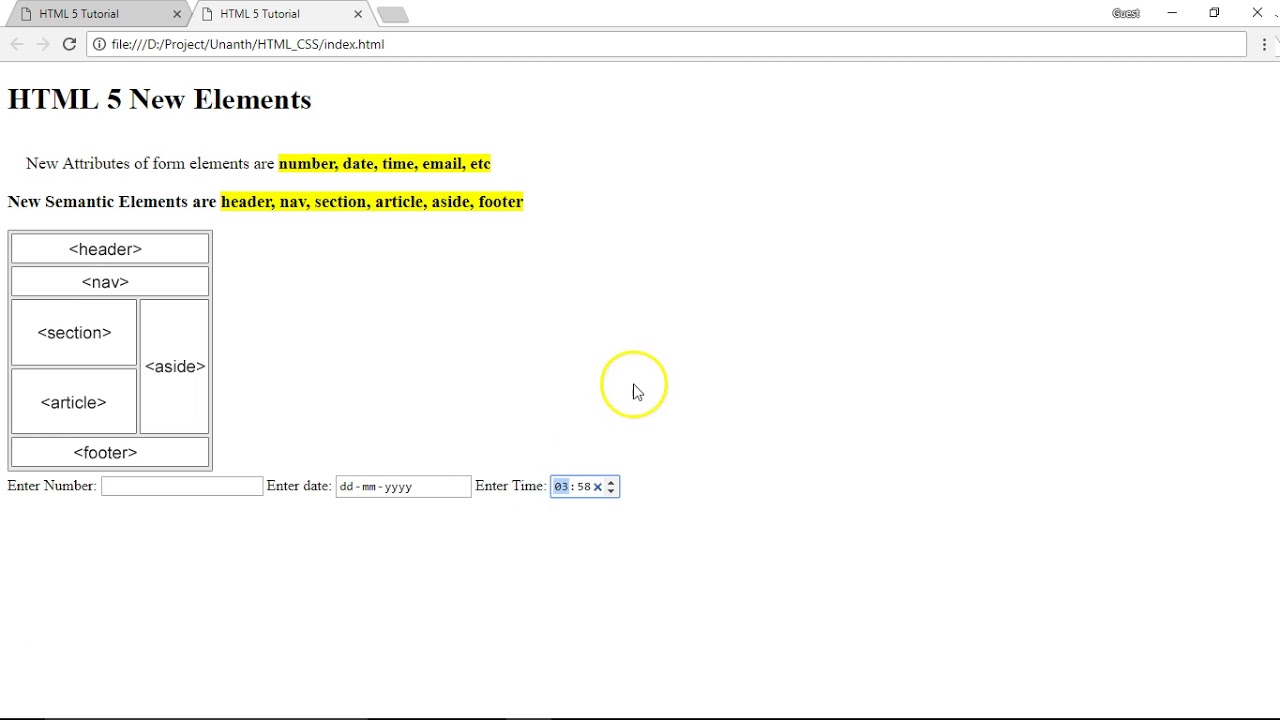
Task: Click the <nav> box in the diagram
Action: tap(110, 282)
